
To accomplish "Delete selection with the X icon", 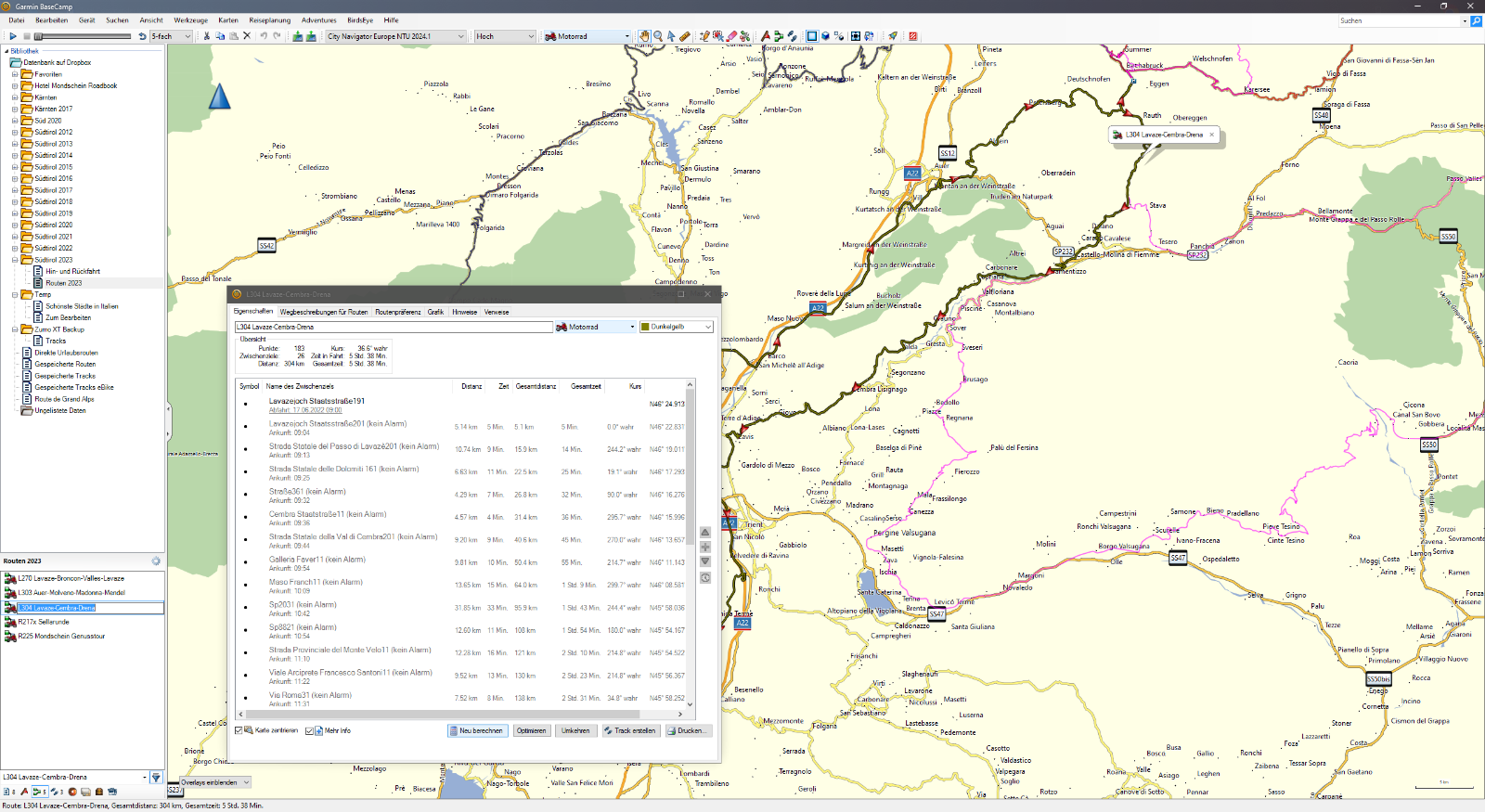I will tap(247, 36).
